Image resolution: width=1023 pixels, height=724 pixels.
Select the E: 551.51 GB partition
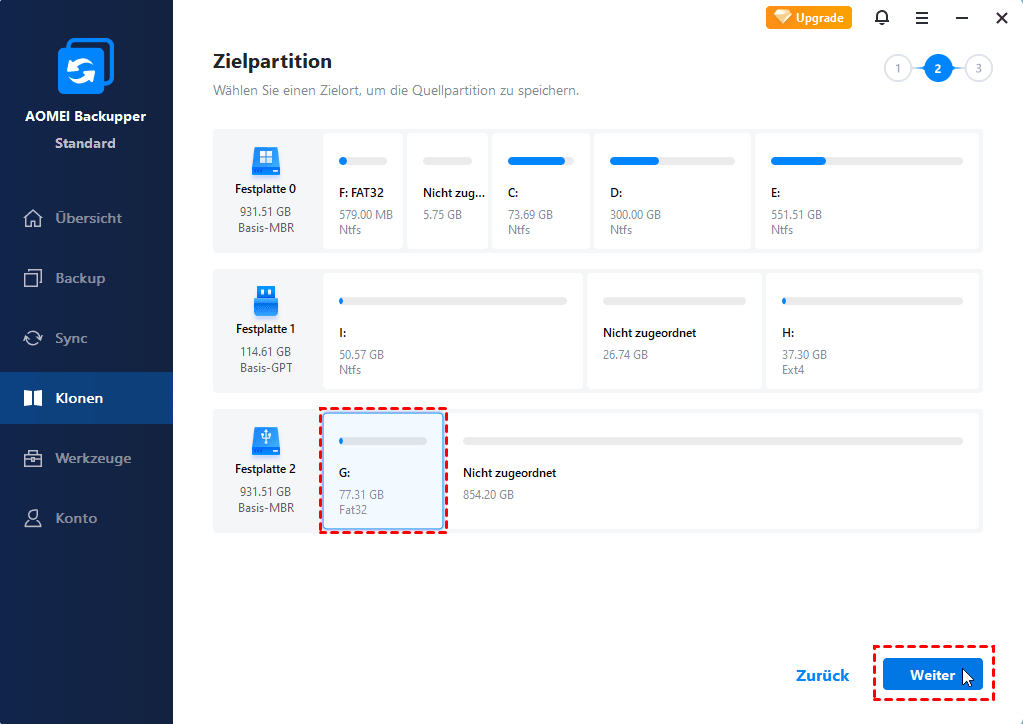[x=866, y=191]
